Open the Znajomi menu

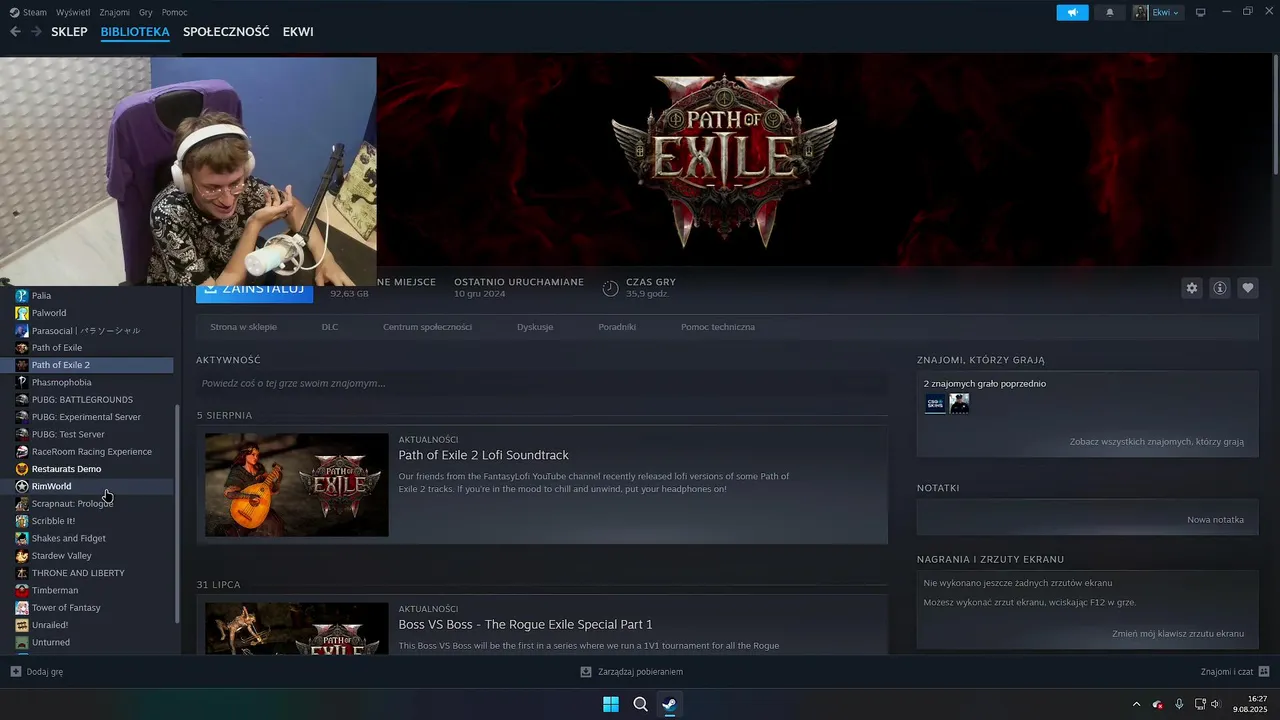click(115, 13)
